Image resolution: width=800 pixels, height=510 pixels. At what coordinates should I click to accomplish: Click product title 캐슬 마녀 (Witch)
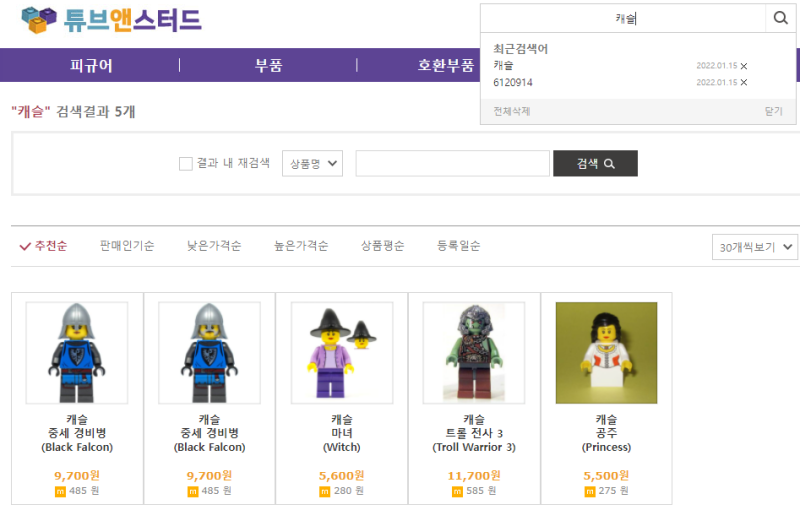342,433
